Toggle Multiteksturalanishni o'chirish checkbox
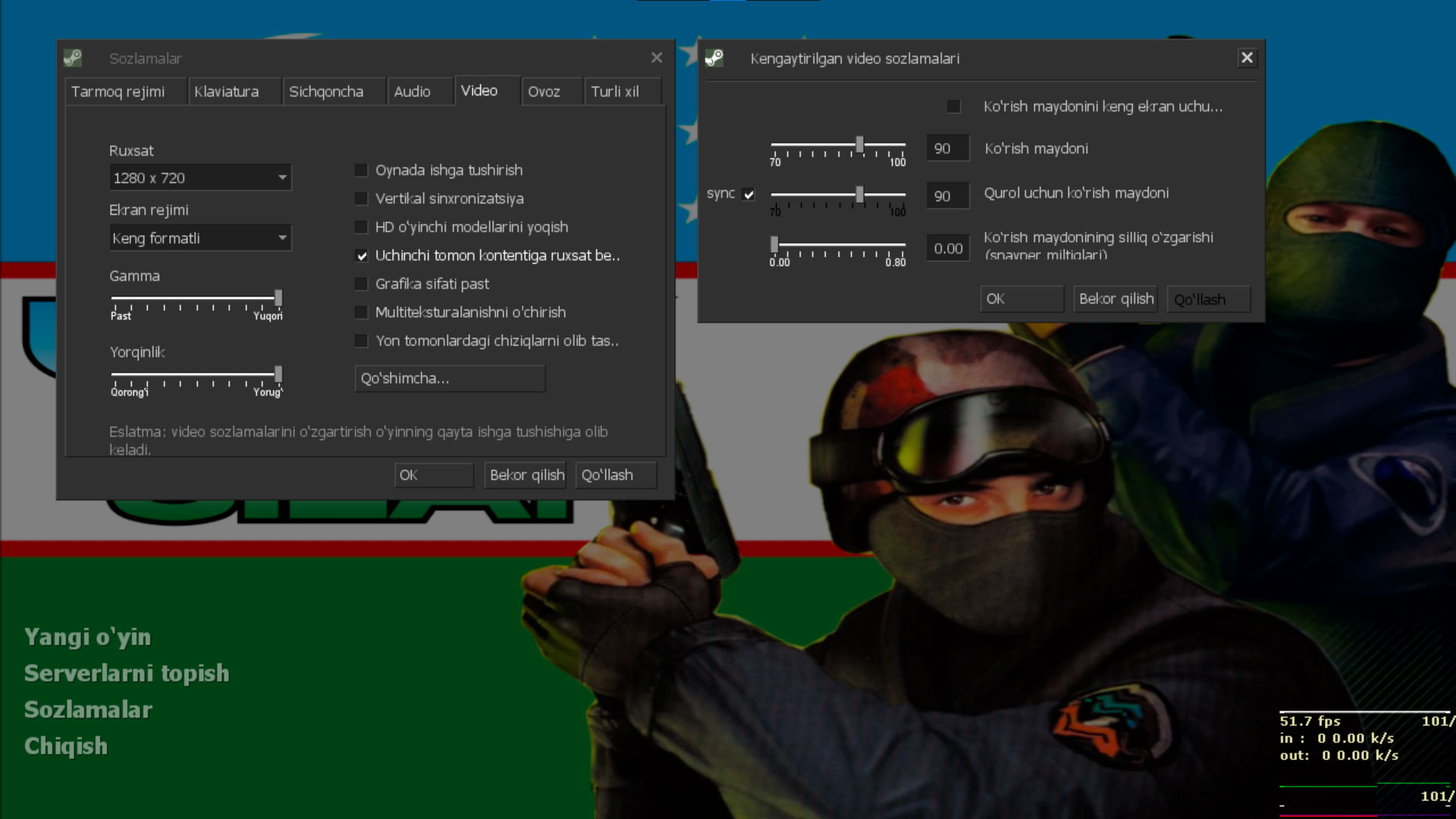 click(x=361, y=312)
